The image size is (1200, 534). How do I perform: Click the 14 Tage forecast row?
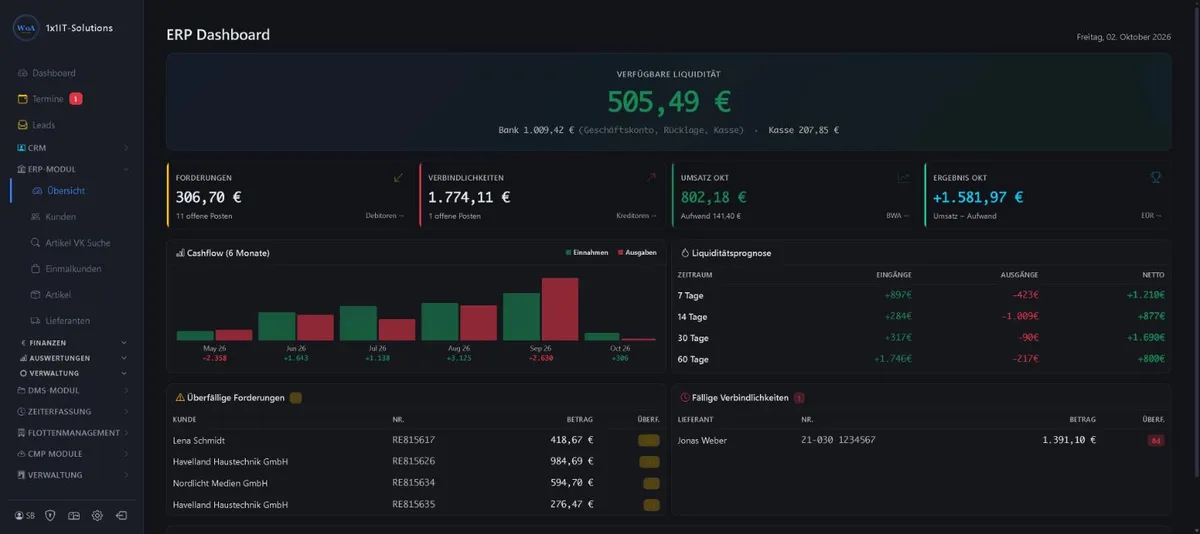pos(921,317)
